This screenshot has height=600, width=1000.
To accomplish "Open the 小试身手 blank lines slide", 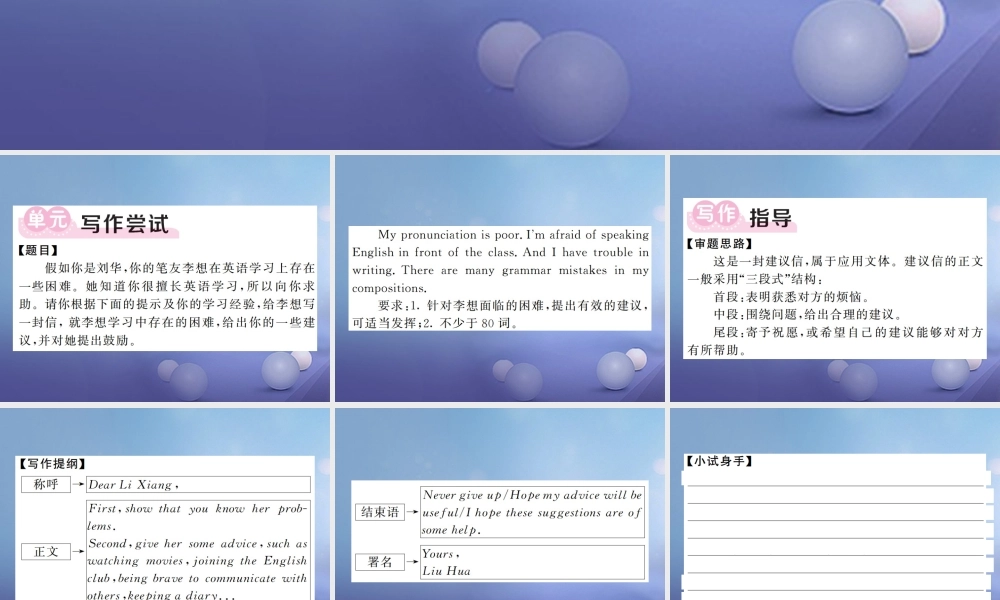I will click(835, 504).
